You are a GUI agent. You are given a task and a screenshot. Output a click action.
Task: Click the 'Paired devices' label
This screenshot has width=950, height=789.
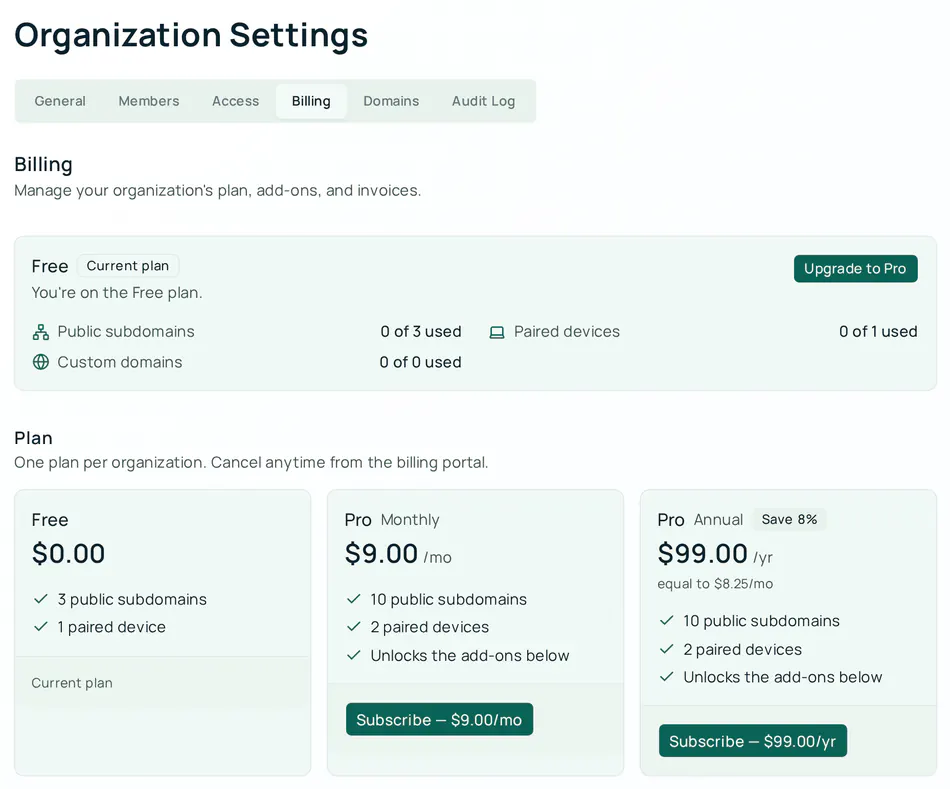pyautogui.click(x=567, y=332)
